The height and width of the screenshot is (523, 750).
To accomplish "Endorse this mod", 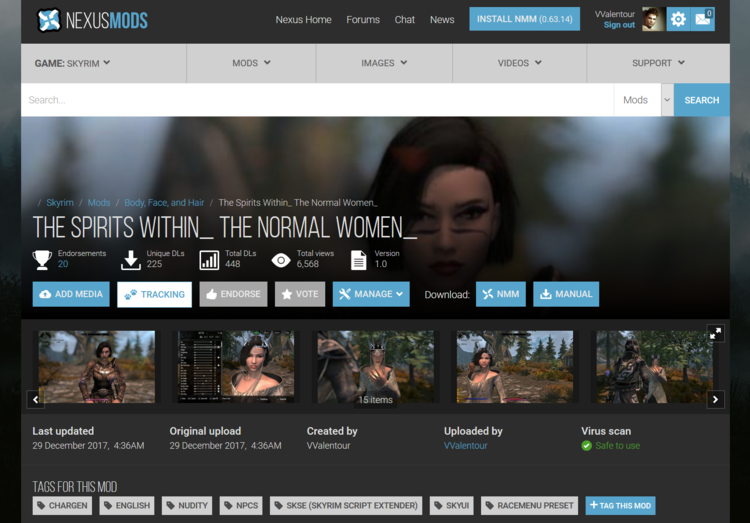I will click(x=233, y=294).
